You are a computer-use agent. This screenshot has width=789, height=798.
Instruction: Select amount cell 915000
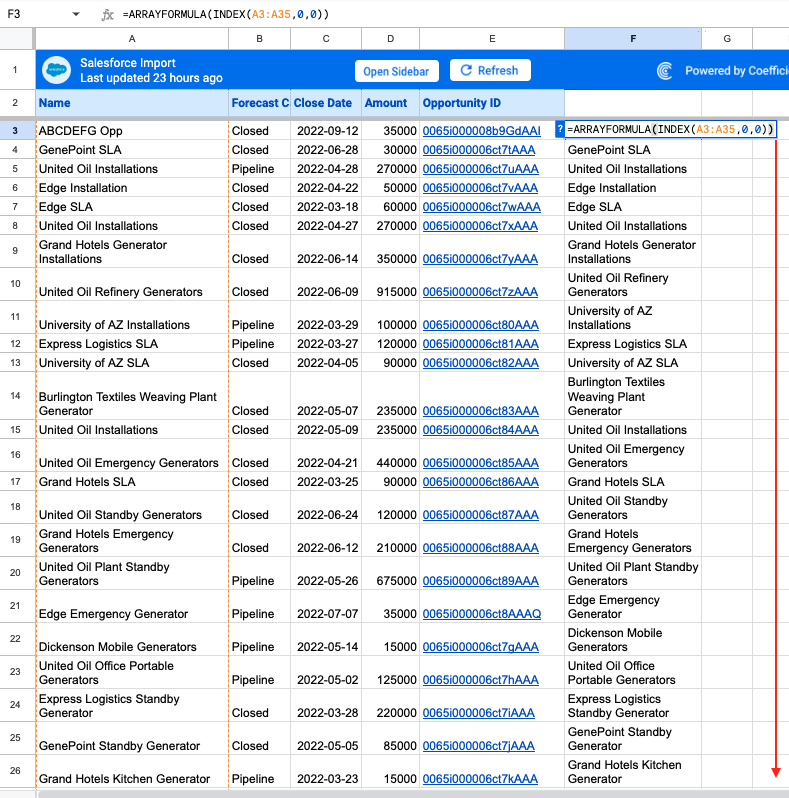pos(390,284)
